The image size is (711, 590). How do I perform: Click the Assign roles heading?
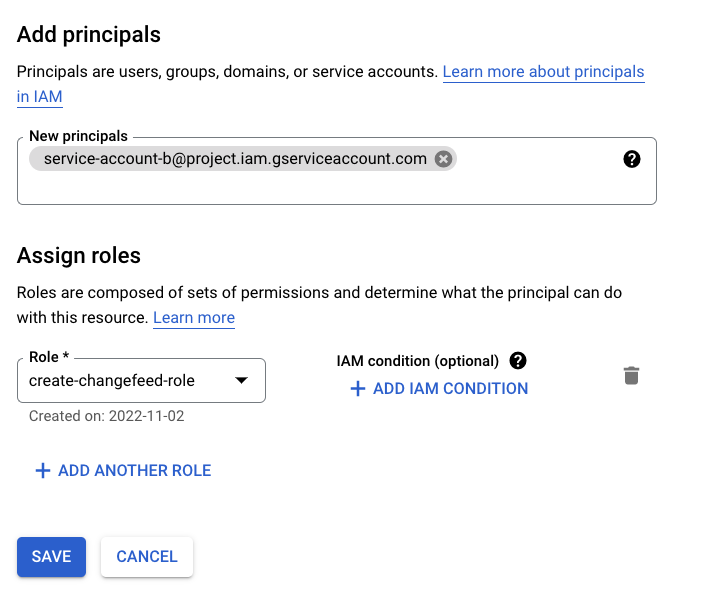point(79,255)
